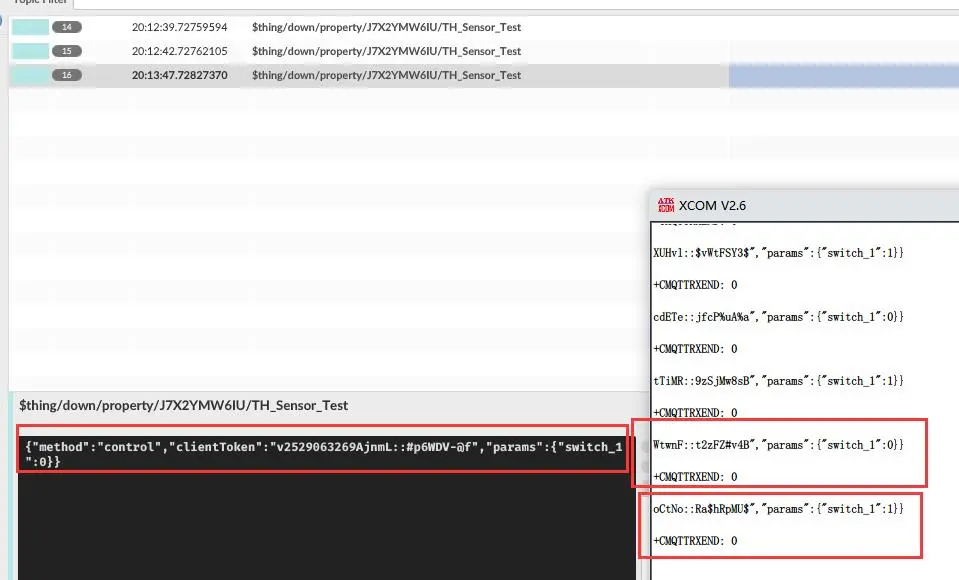Click the XCOM V2.6 app icon
Image resolution: width=959 pixels, height=580 pixels.
pyautogui.click(x=665, y=205)
